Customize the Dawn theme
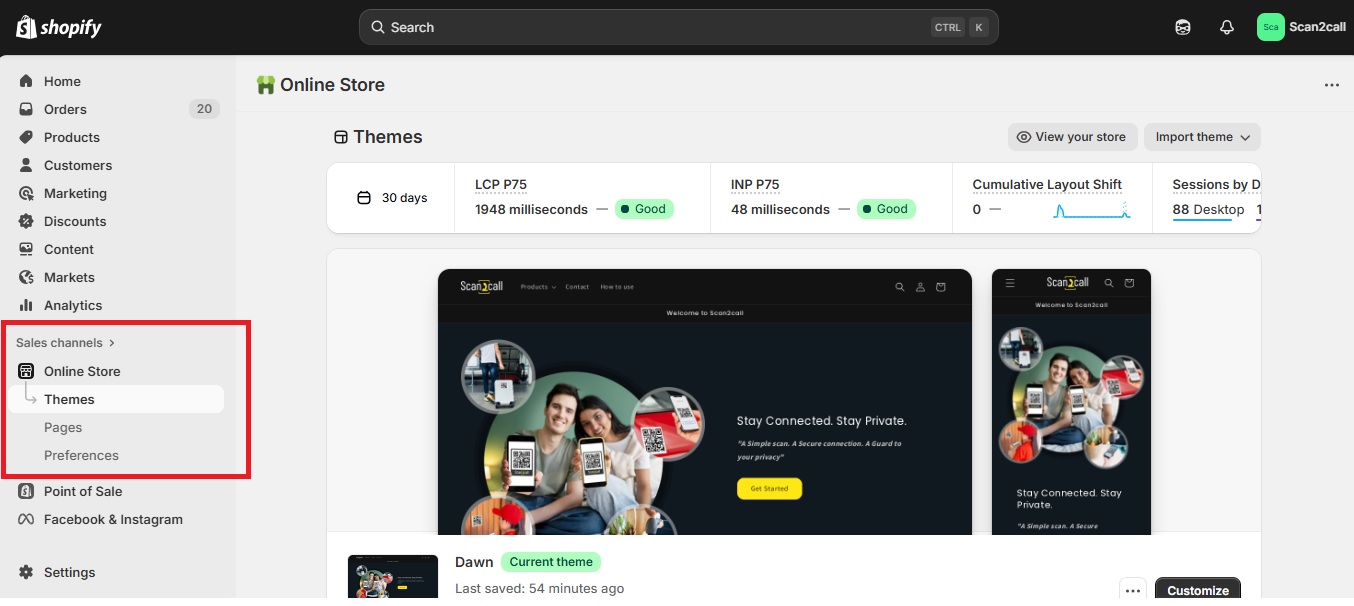The image size is (1354, 606). pyautogui.click(x=1198, y=590)
